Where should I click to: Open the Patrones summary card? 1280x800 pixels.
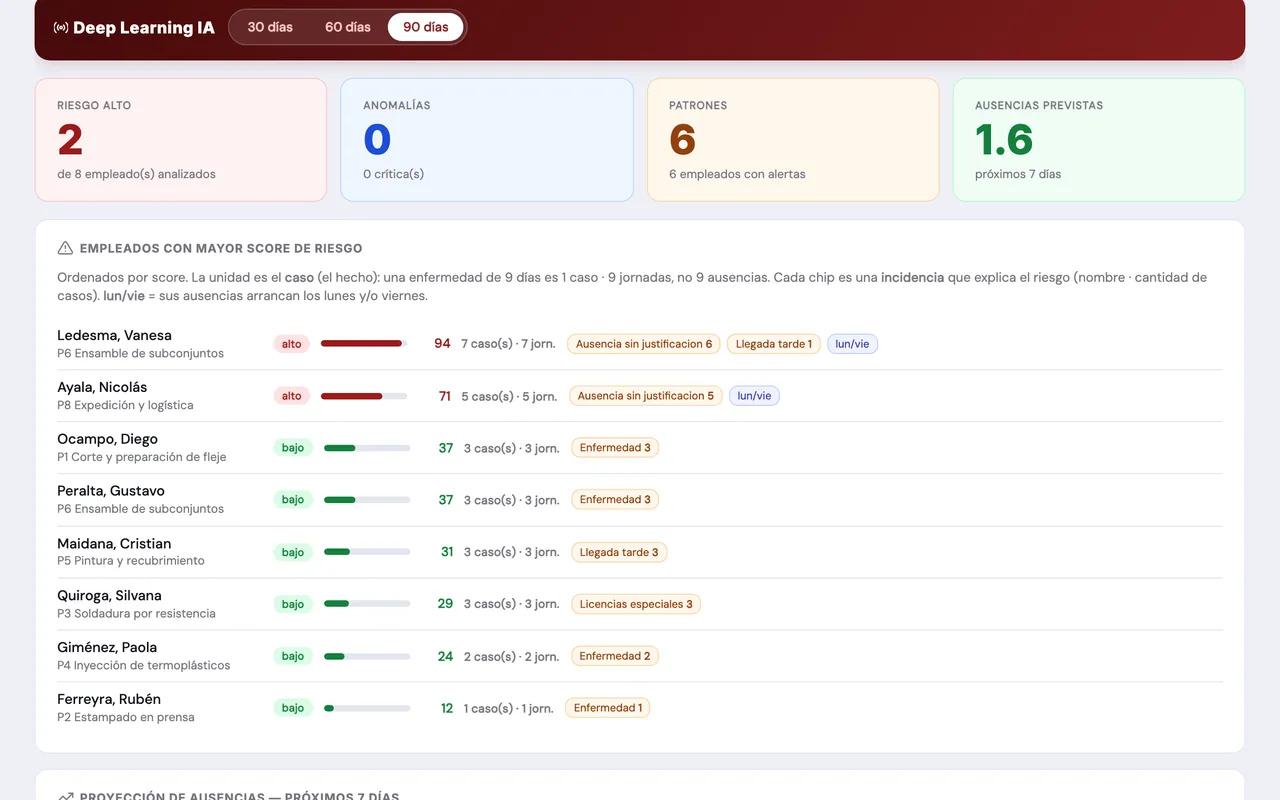coord(793,140)
